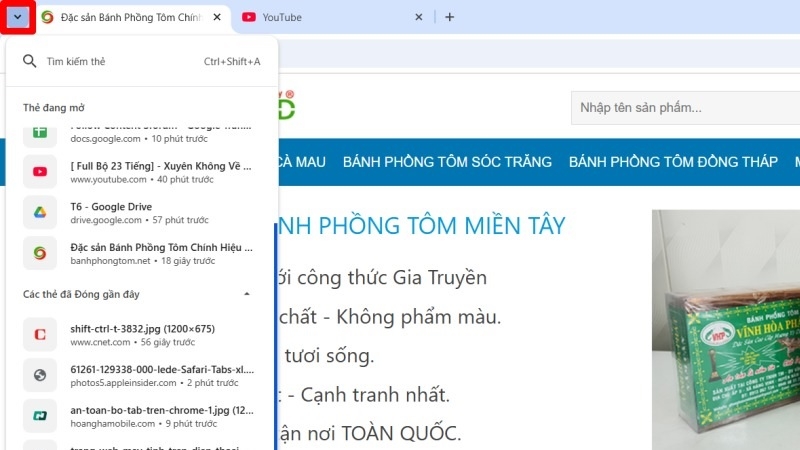Click the Nhập tên sản phẩm search box
The height and width of the screenshot is (450, 800).
685,108
